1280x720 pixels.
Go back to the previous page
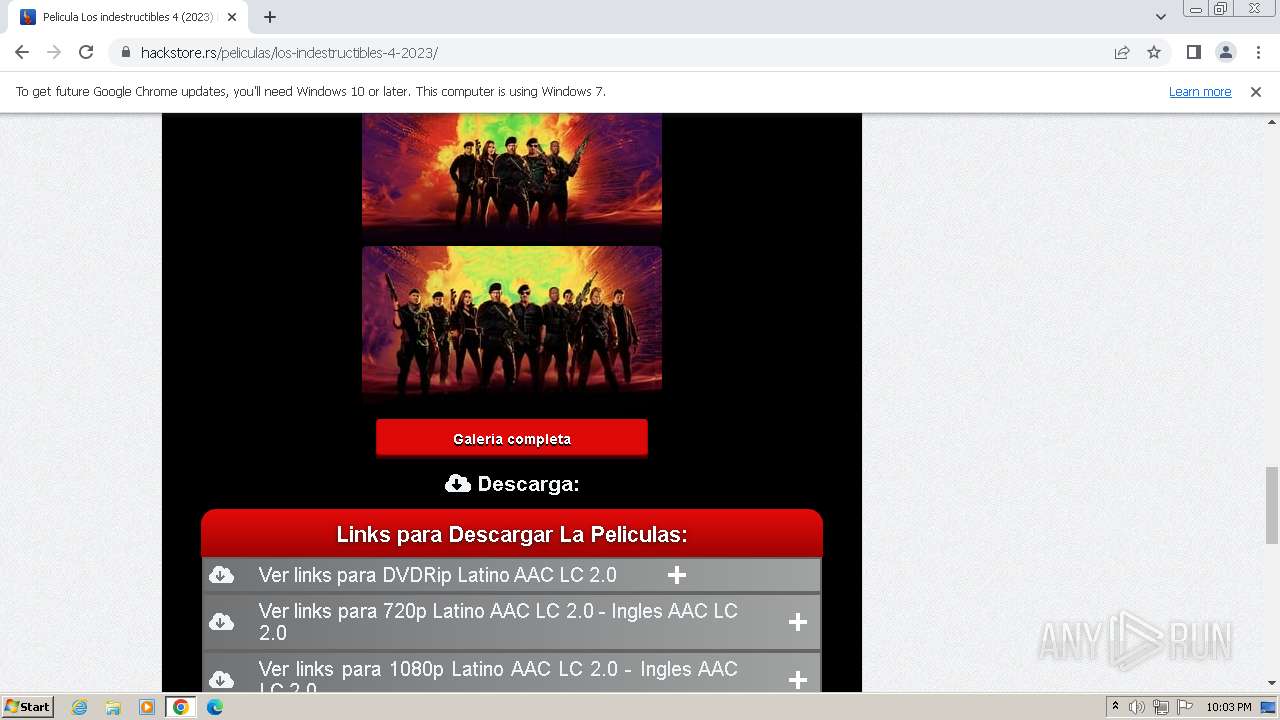click(x=22, y=52)
